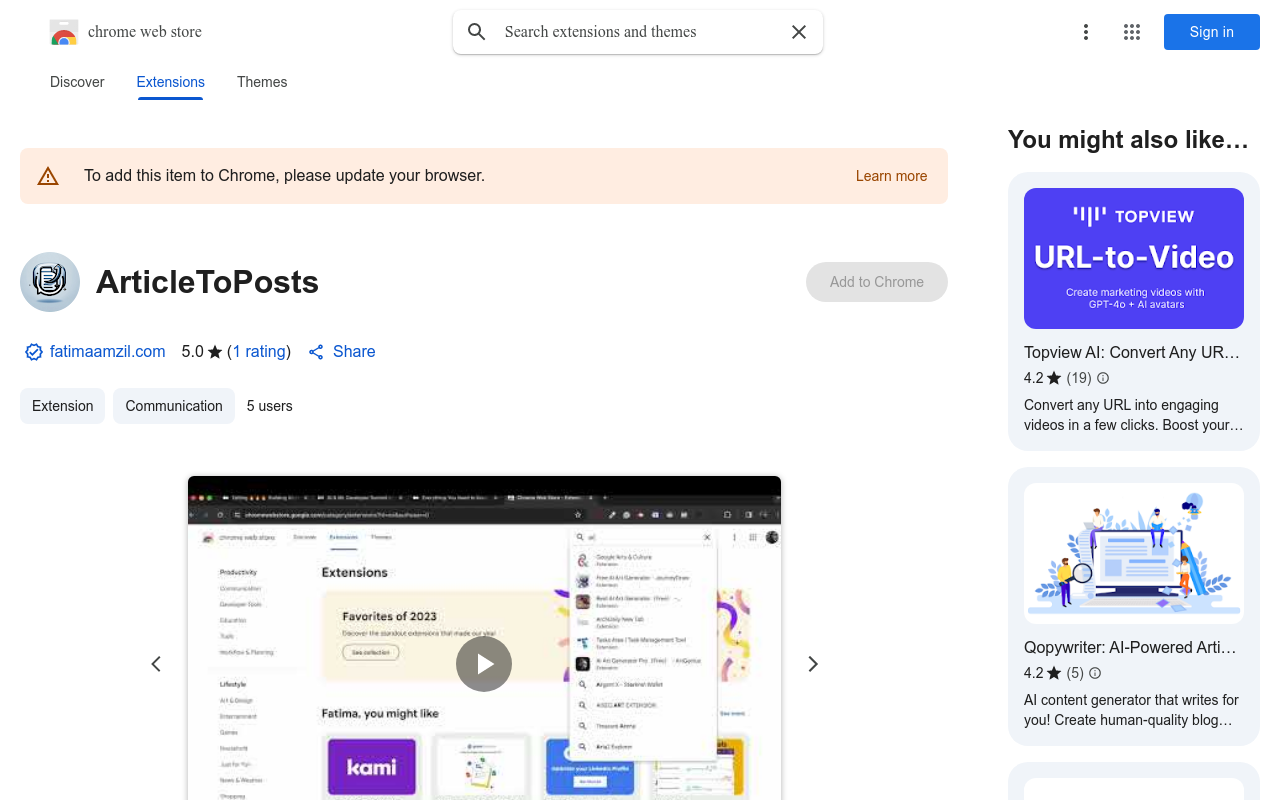Select the Communication category chip

click(174, 406)
